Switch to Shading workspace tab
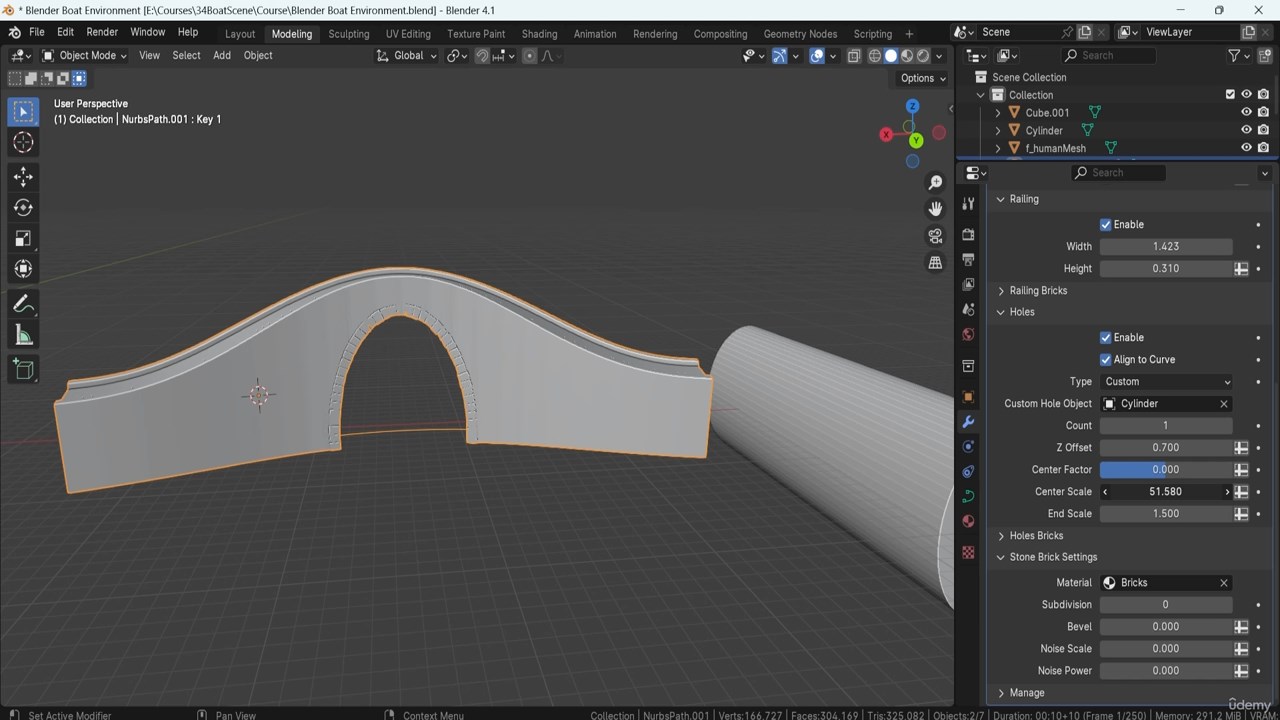Image resolution: width=1280 pixels, height=720 pixels. [539, 34]
